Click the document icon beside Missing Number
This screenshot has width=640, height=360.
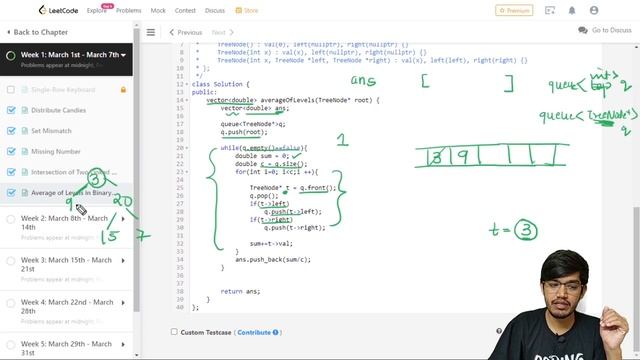click(x=24, y=151)
